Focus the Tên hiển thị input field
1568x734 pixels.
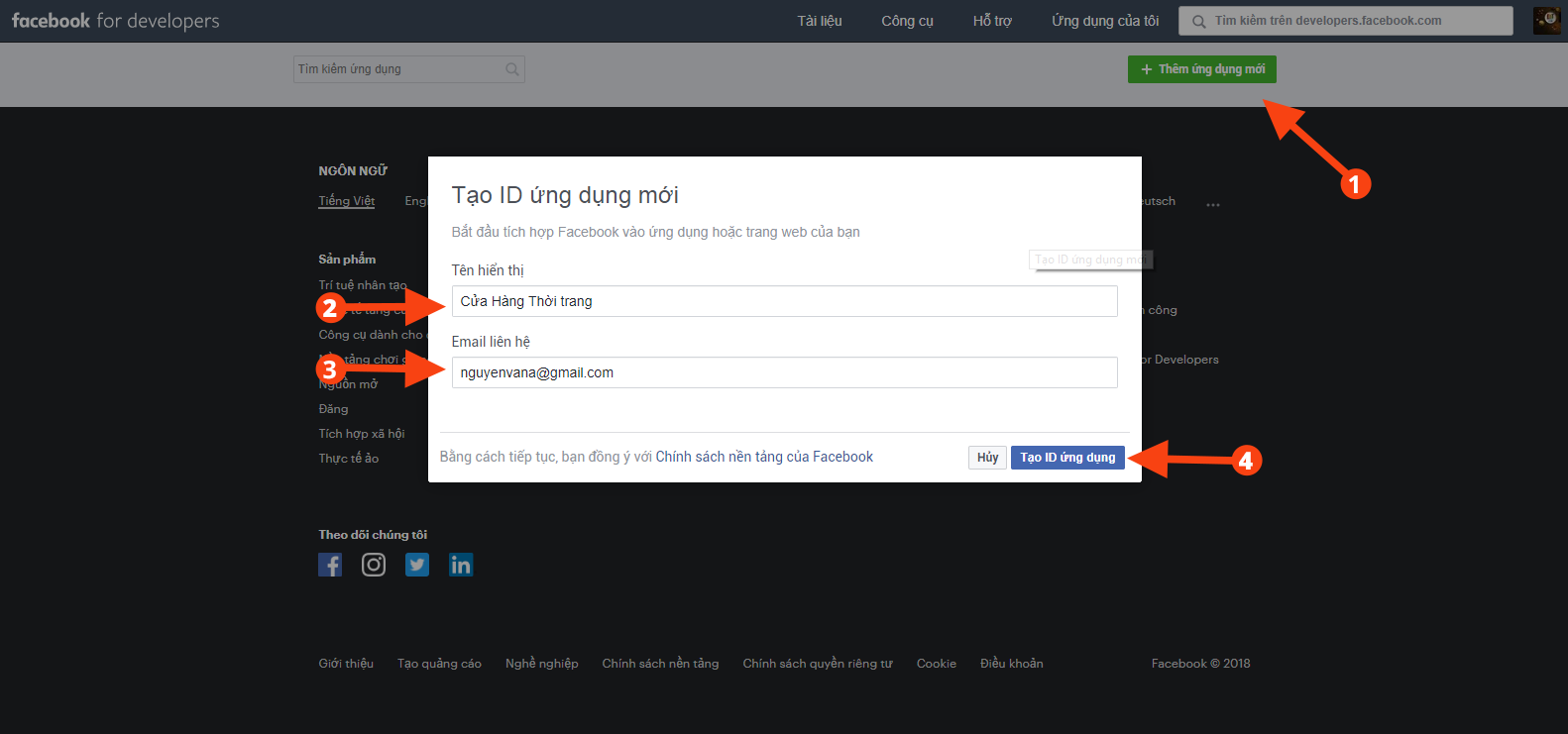pyautogui.click(x=784, y=301)
